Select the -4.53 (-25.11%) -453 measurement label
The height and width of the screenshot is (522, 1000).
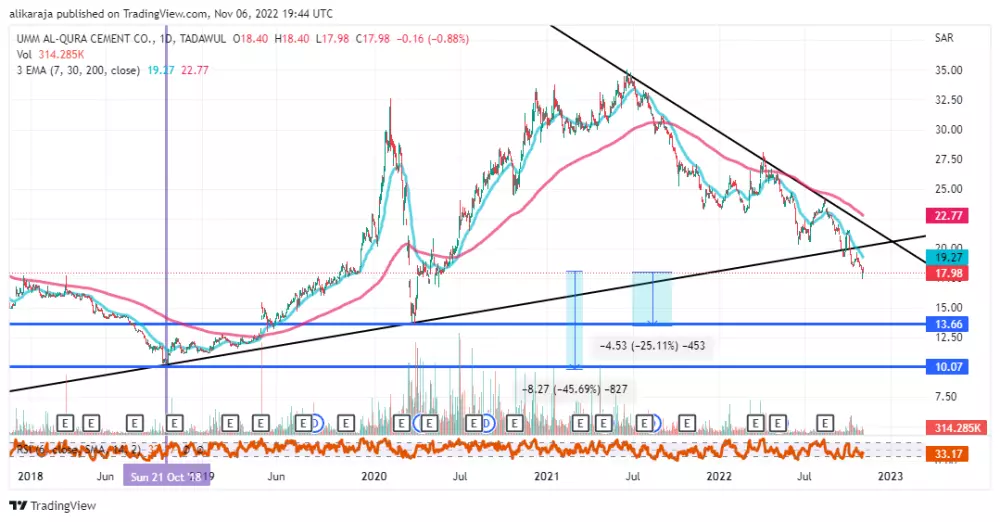click(652, 346)
